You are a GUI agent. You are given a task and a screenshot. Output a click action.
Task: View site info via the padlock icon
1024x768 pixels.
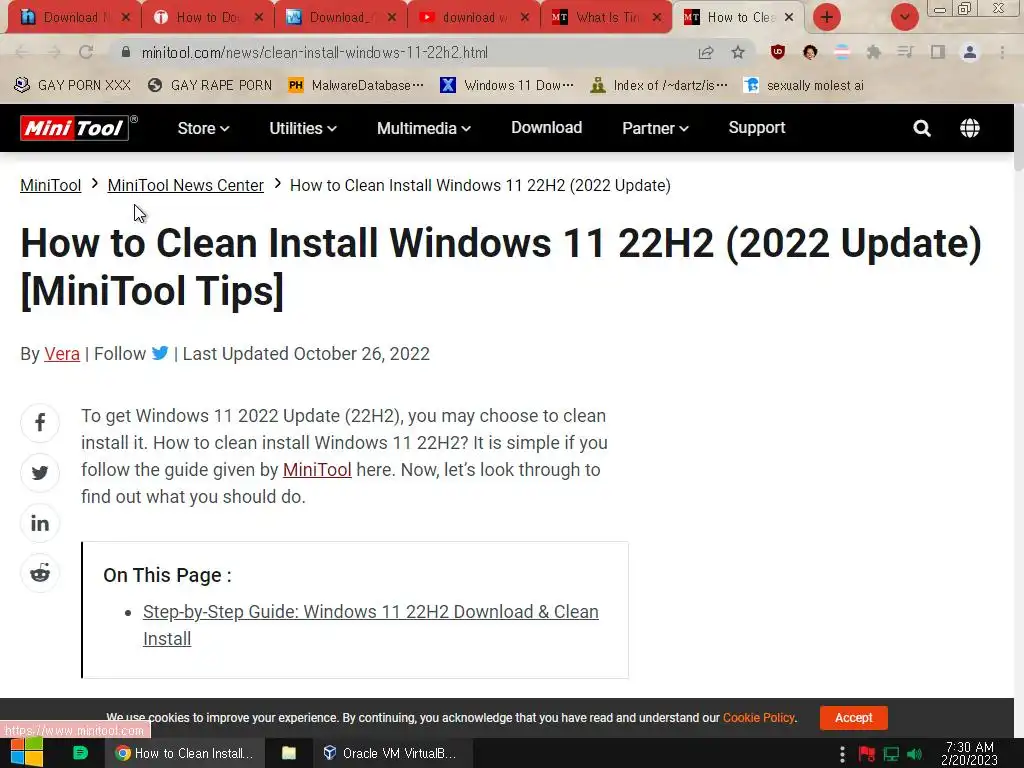click(126, 52)
